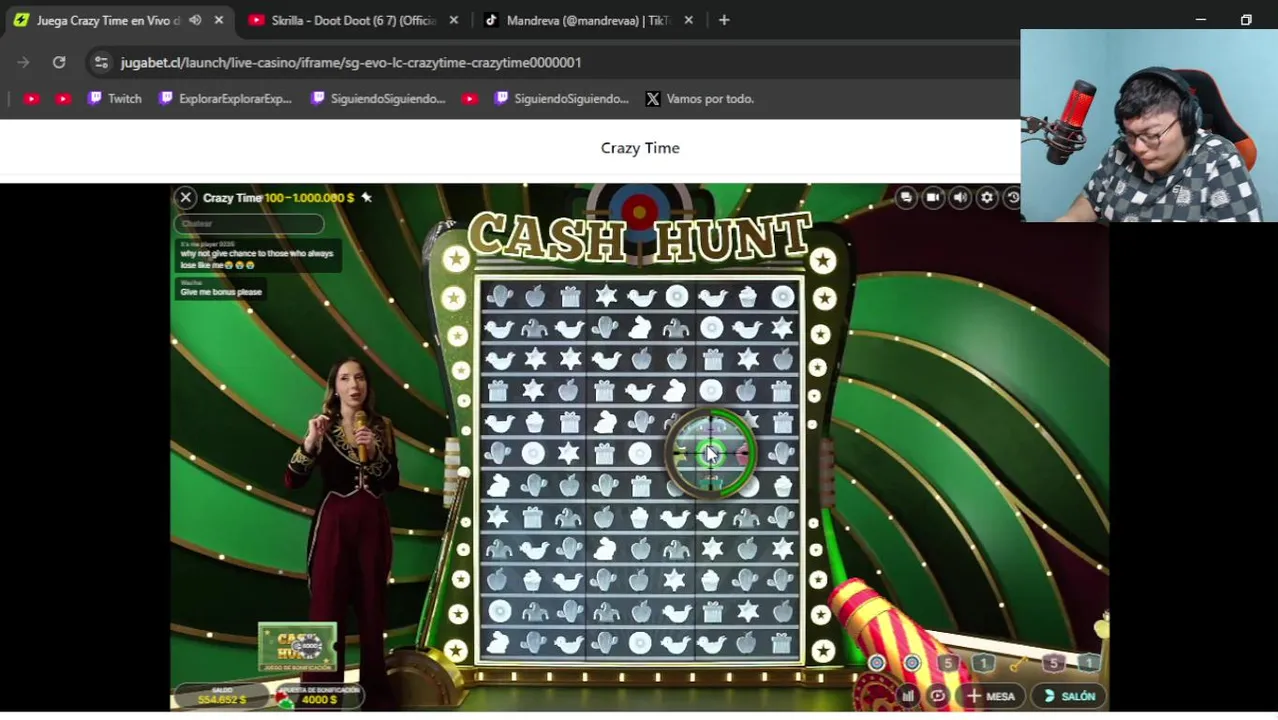The height and width of the screenshot is (720, 1278).
Task: Switch to the Mandreva TikTok tab
Action: (588, 20)
